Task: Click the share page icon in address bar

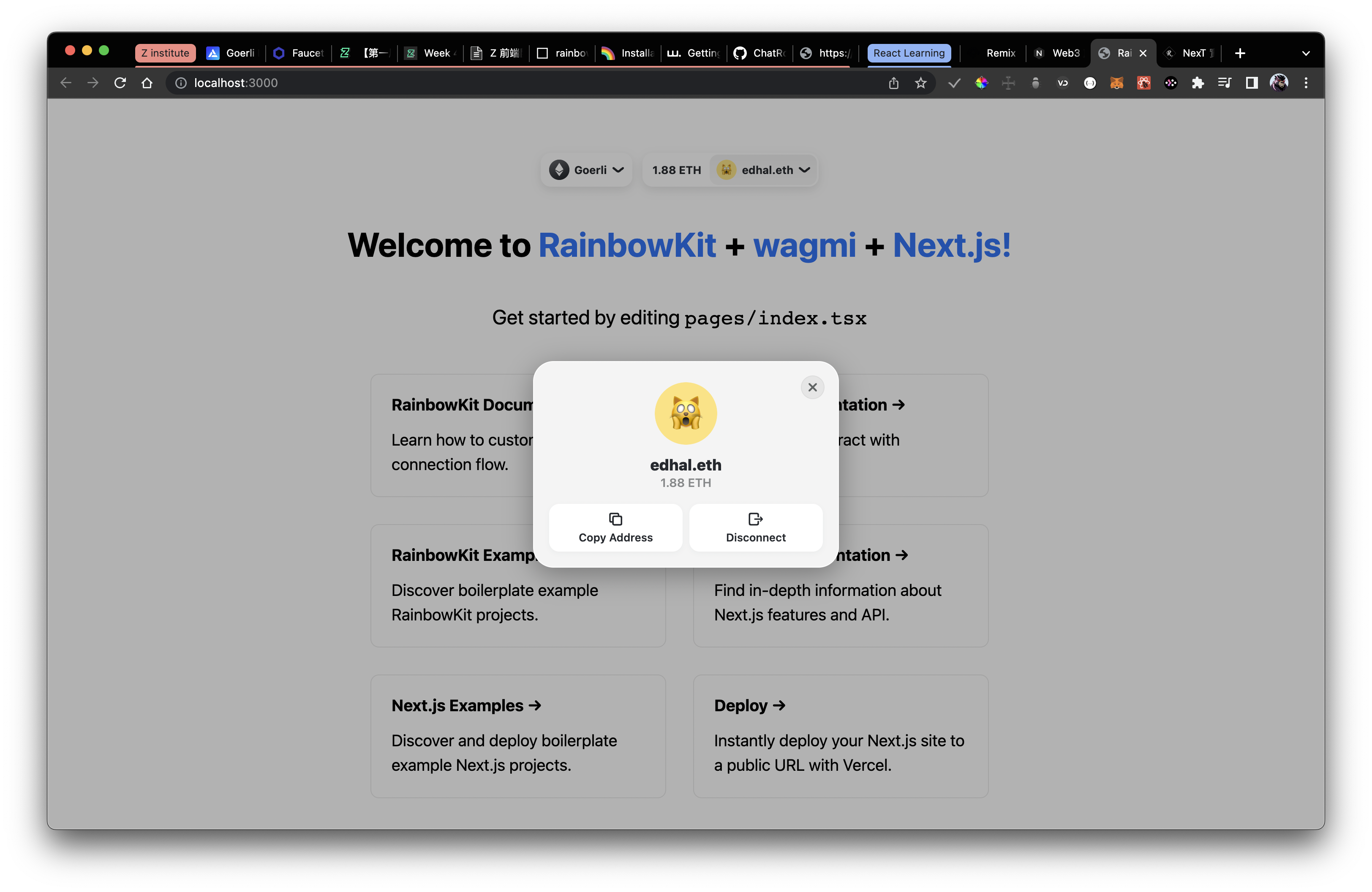Action: click(893, 83)
